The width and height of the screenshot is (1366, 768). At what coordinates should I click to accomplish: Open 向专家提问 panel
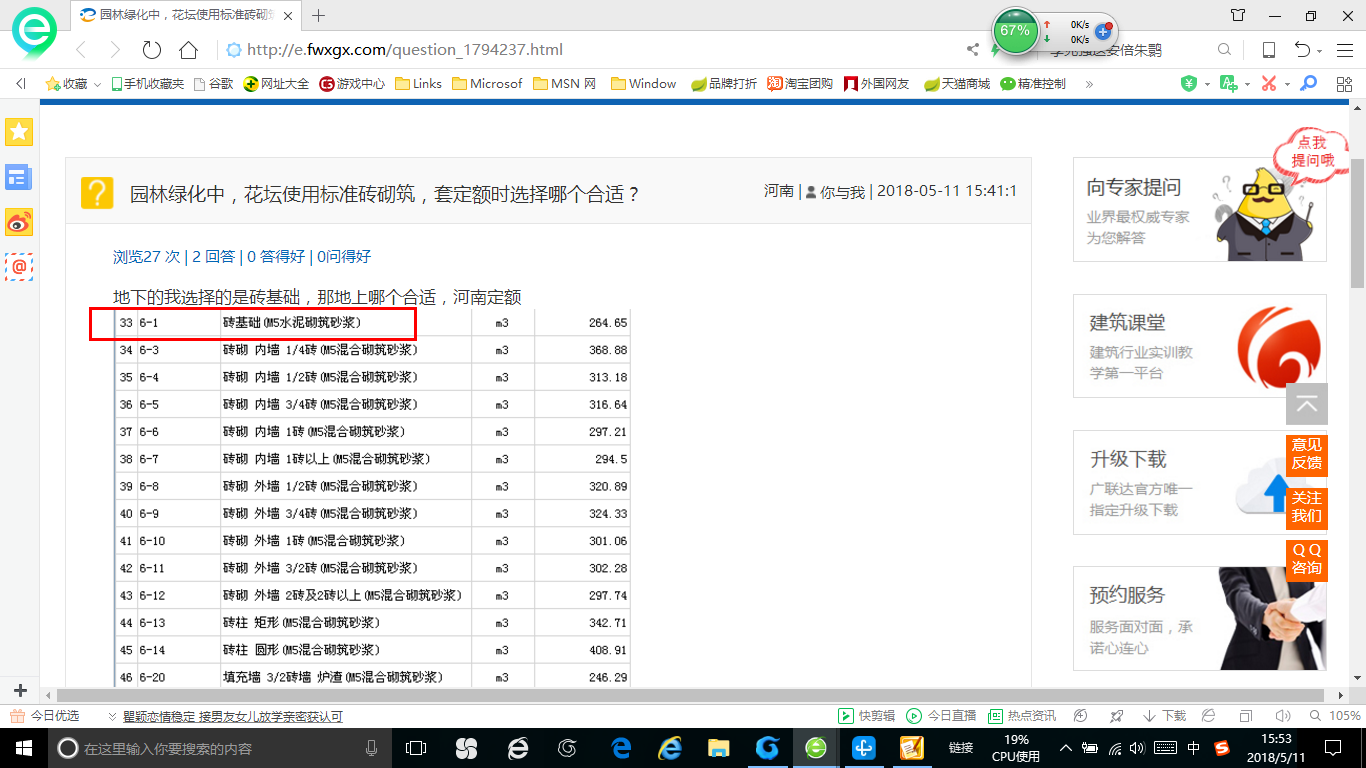(1199, 209)
